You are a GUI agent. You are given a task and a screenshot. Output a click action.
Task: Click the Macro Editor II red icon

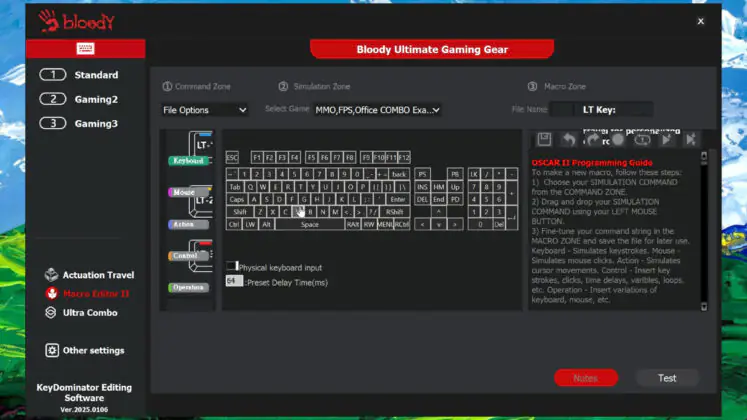(x=51, y=293)
